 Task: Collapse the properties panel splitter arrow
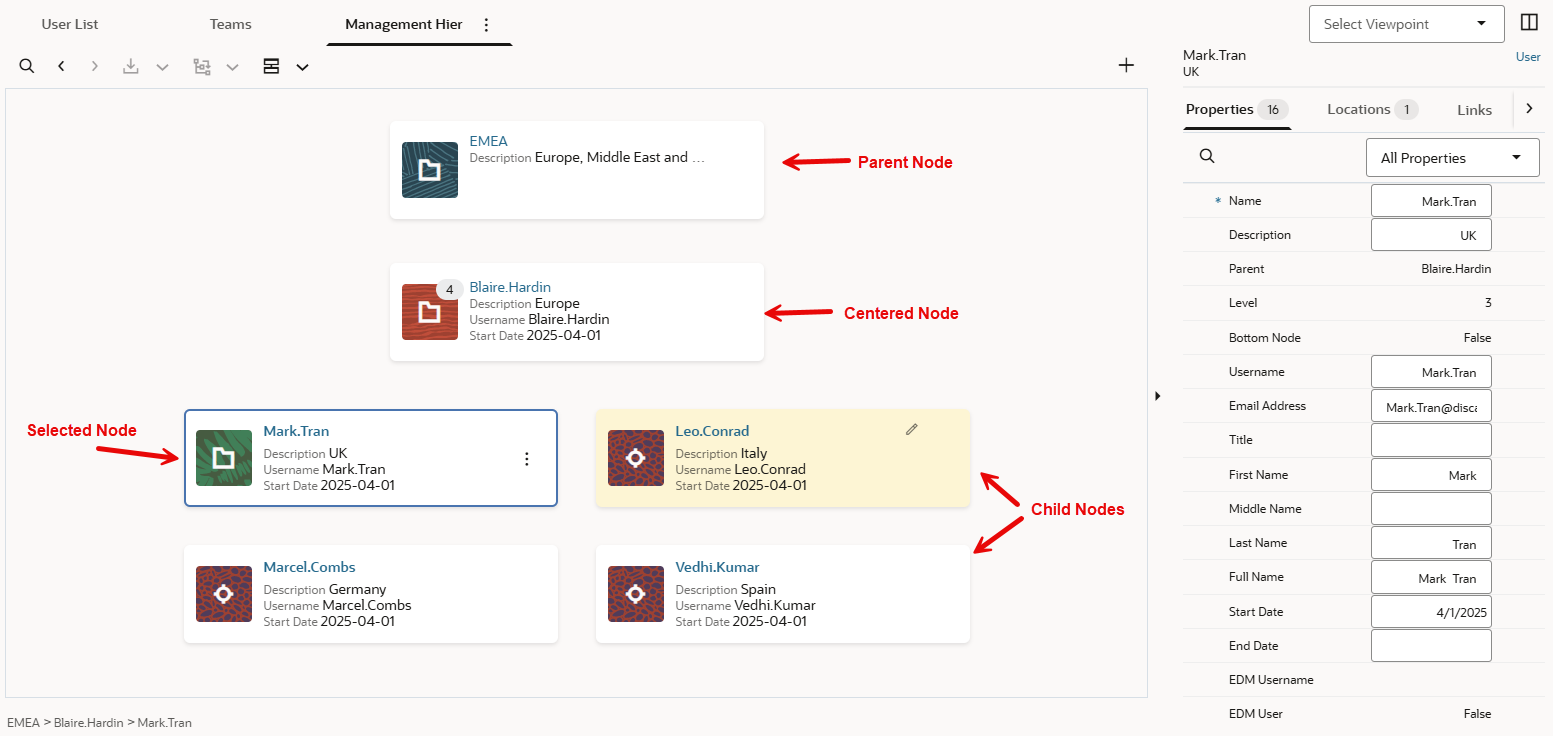tap(1158, 396)
